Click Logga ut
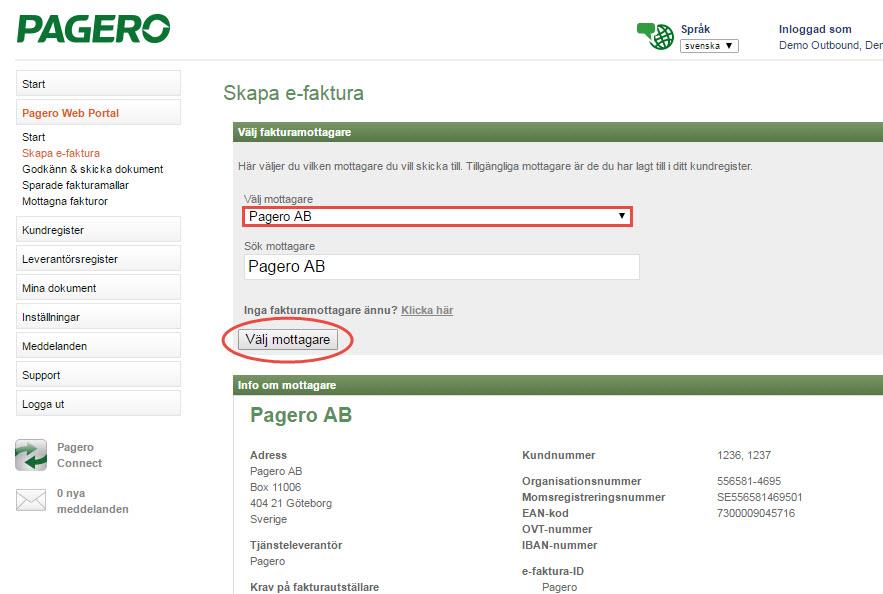Viewport: 883px width, 594px height. click(x=99, y=404)
